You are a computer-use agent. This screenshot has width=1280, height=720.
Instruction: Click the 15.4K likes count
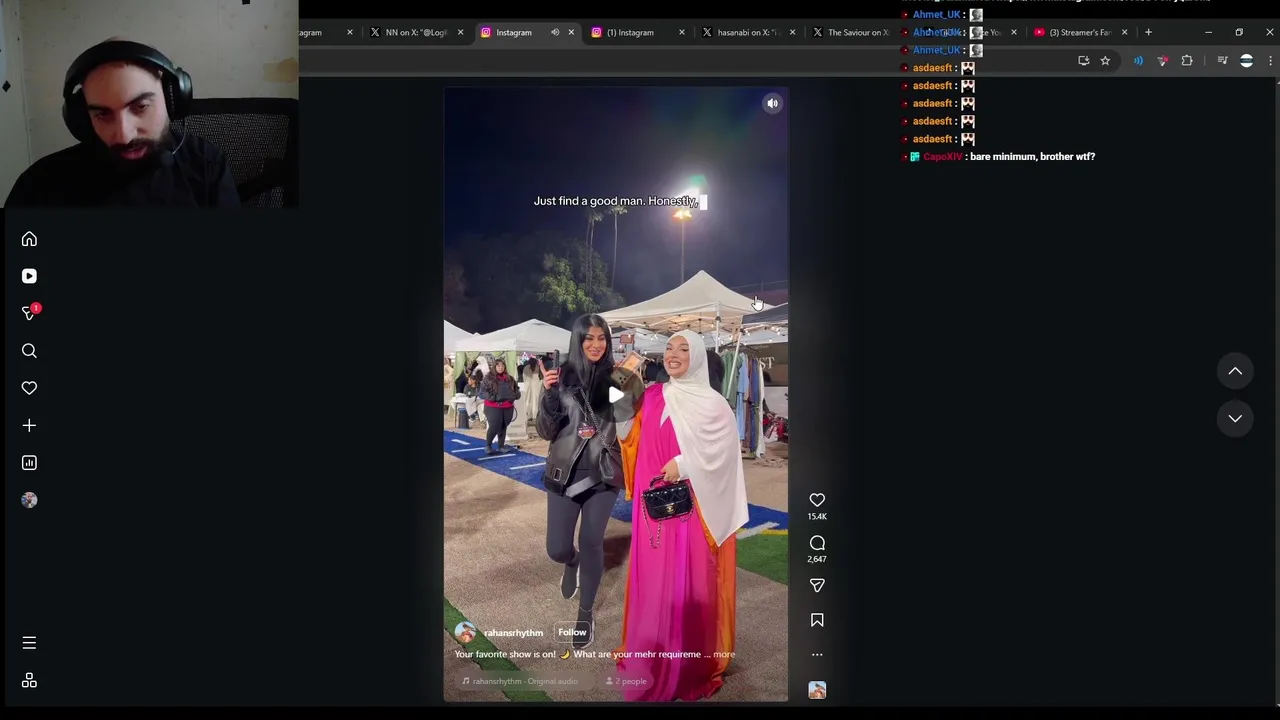pos(817,517)
